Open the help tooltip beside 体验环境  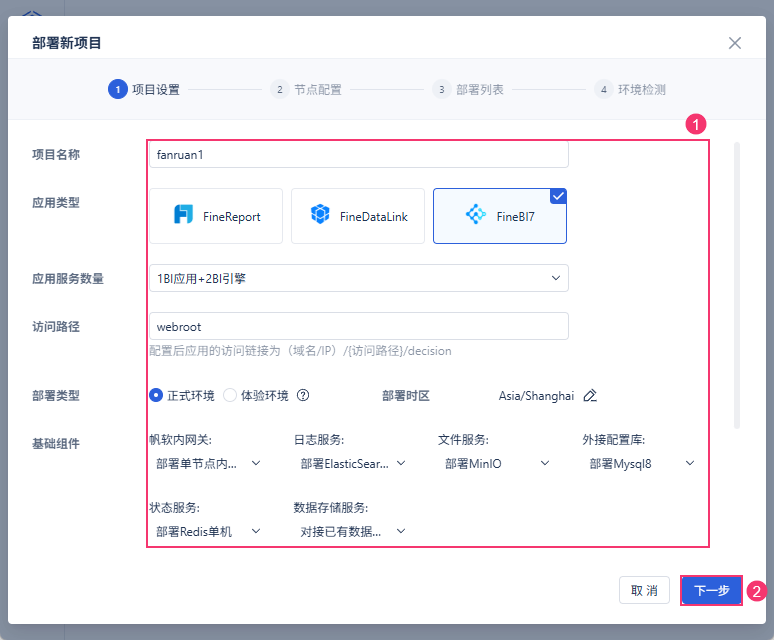tap(303, 395)
